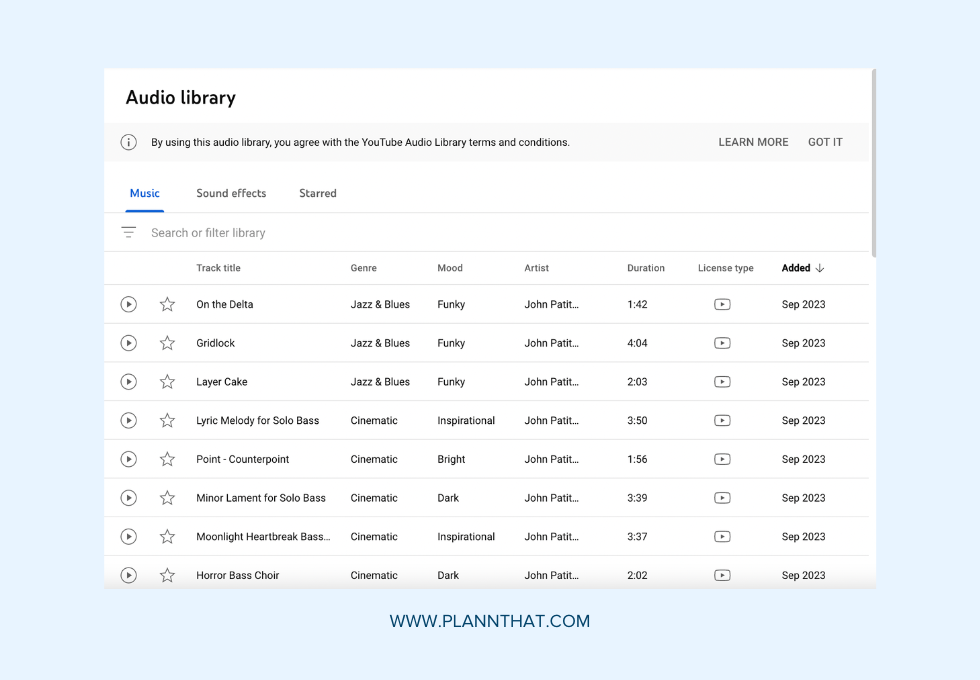This screenshot has width=980, height=680.
Task: Star the Layer Cake track
Action: pyautogui.click(x=167, y=382)
